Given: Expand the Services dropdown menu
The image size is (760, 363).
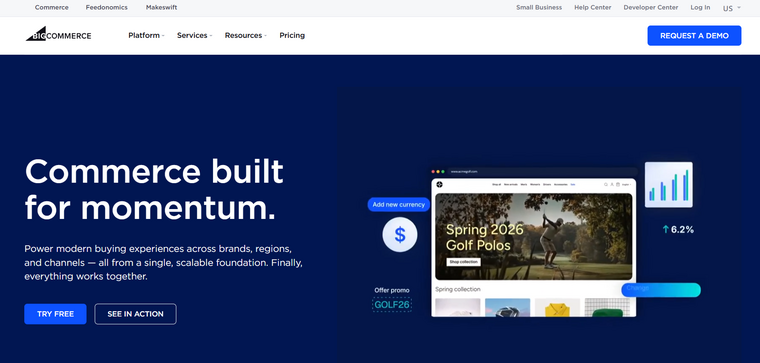Looking at the screenshot, I should [194, 35].
